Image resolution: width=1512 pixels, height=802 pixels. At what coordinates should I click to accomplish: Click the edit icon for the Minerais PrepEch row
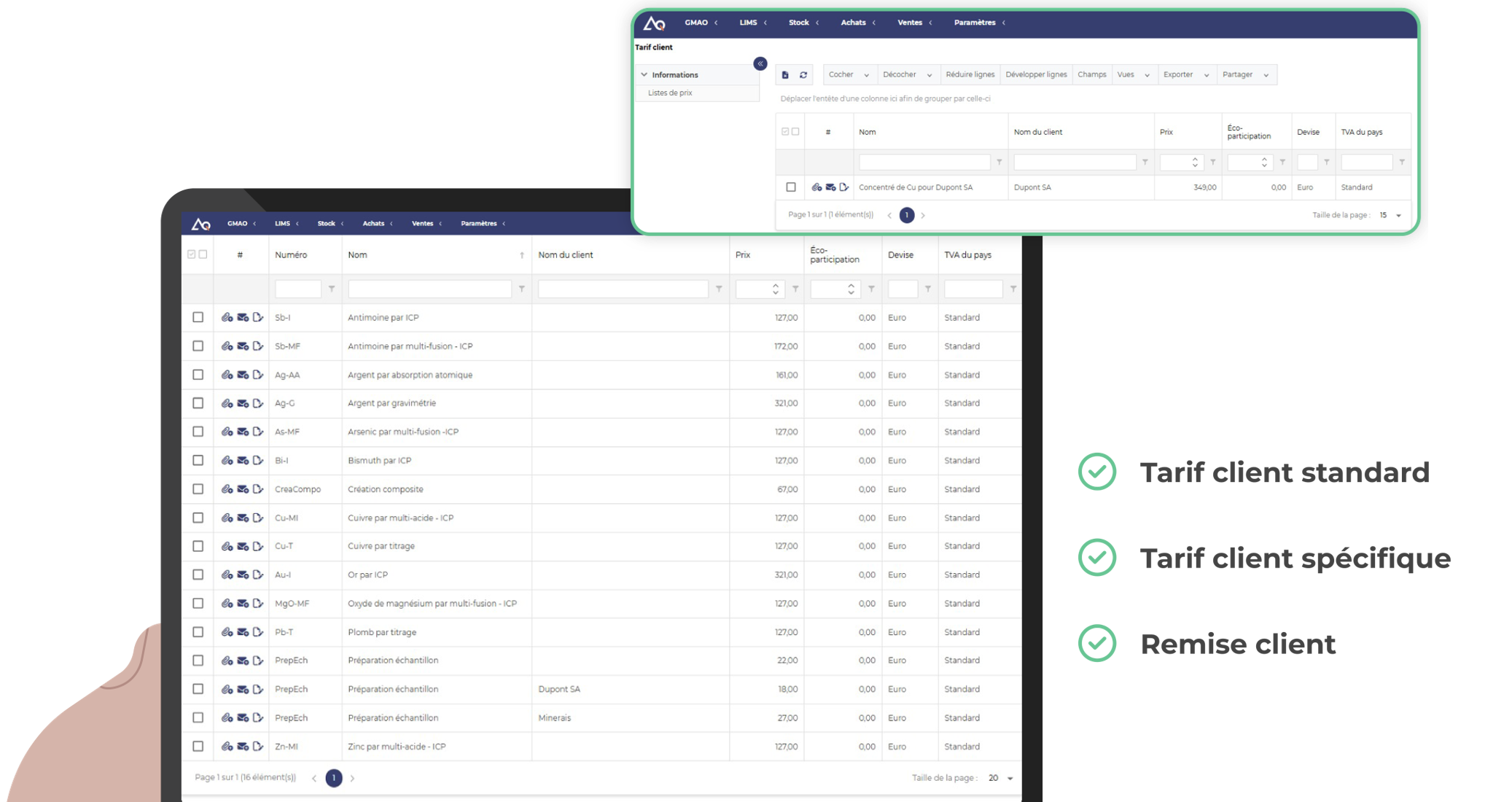(x=258, y=717)
